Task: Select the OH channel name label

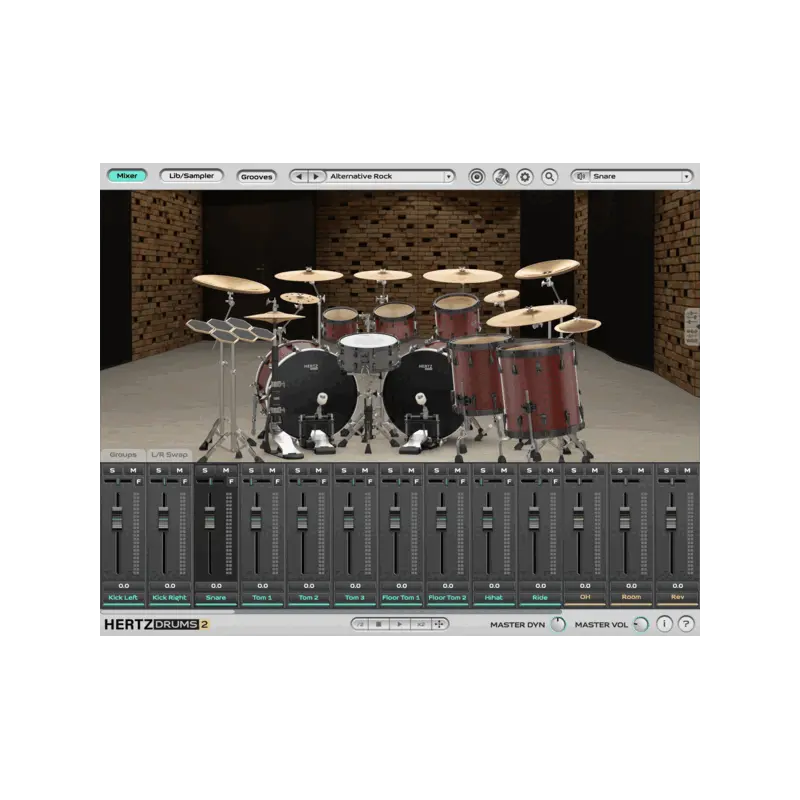Action: [585, 597]
